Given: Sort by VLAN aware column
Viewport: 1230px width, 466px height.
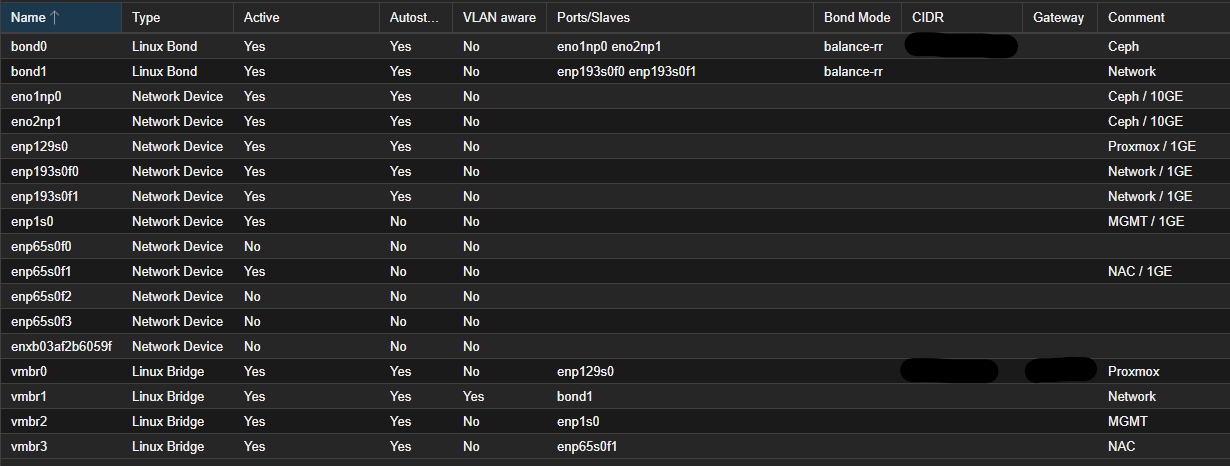Looking at the screenshot, I should click(499, 17).
